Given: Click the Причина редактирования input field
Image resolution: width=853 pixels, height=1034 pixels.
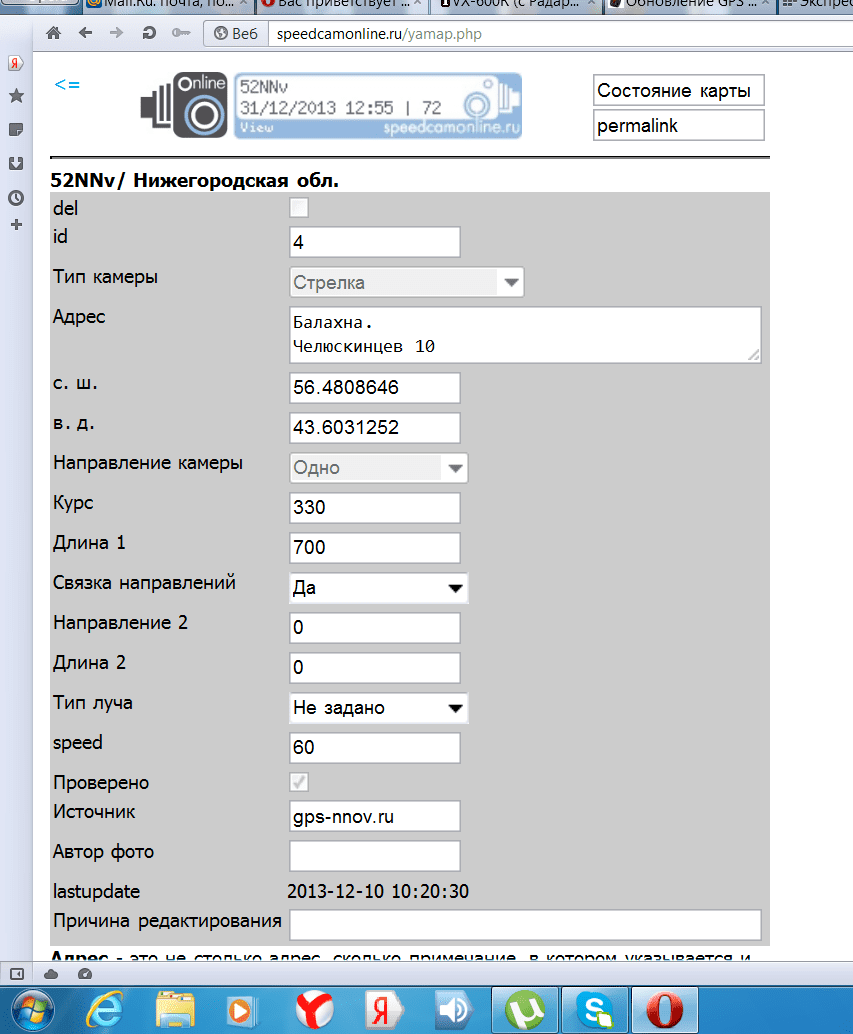Looking at the screenshot, I should pyautogui.click(x=525, y=925).
